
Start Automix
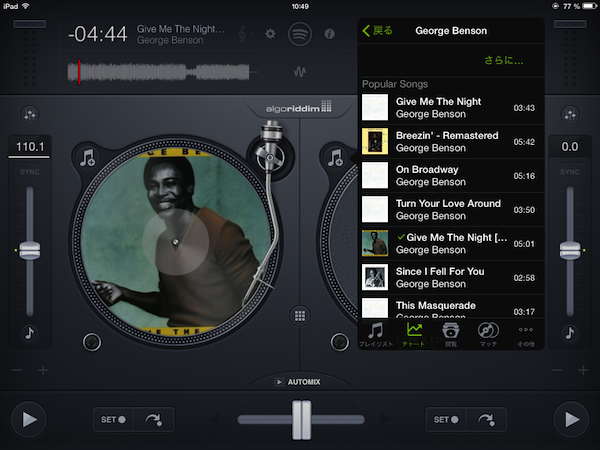coord(298,382)
